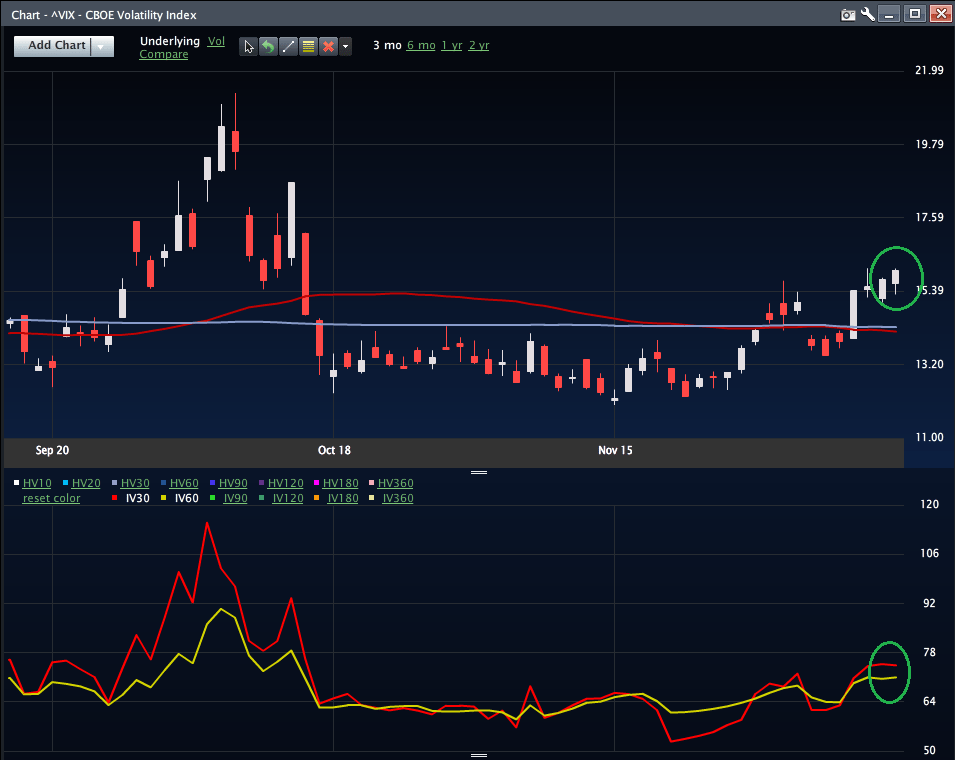The width and height of the screenshot is (955, 760).
Task: Maximize the chart window
Action: 914,14
